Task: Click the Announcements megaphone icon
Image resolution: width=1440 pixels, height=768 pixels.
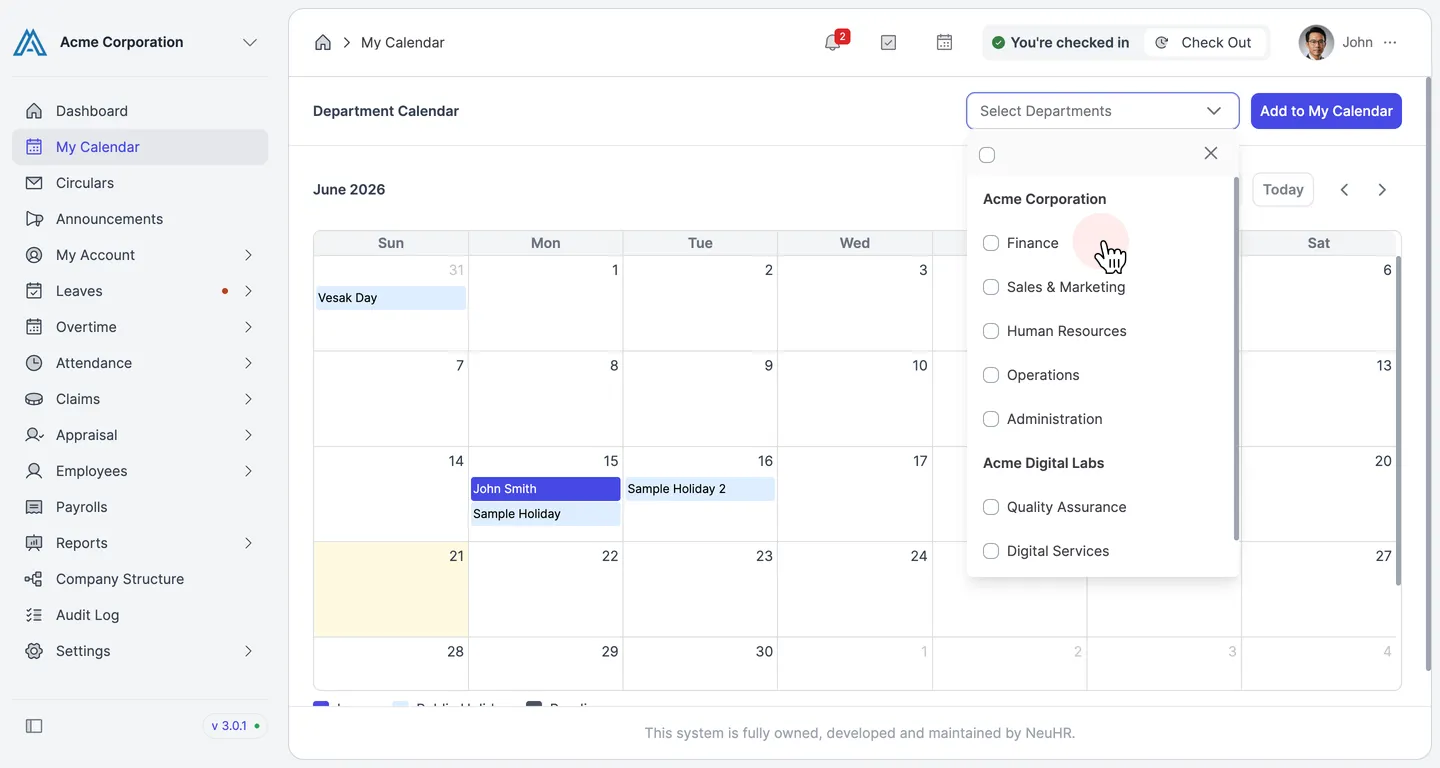Action: (34, 219)
